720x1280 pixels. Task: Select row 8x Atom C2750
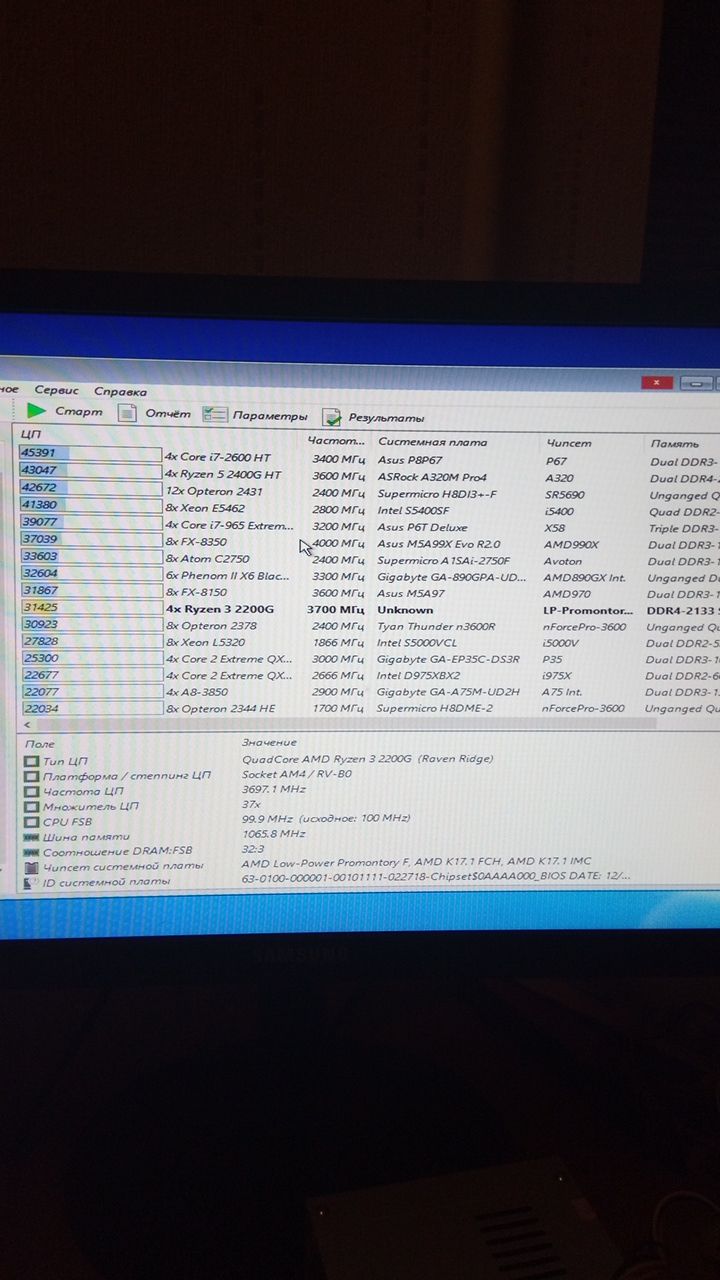pos(207,558)
